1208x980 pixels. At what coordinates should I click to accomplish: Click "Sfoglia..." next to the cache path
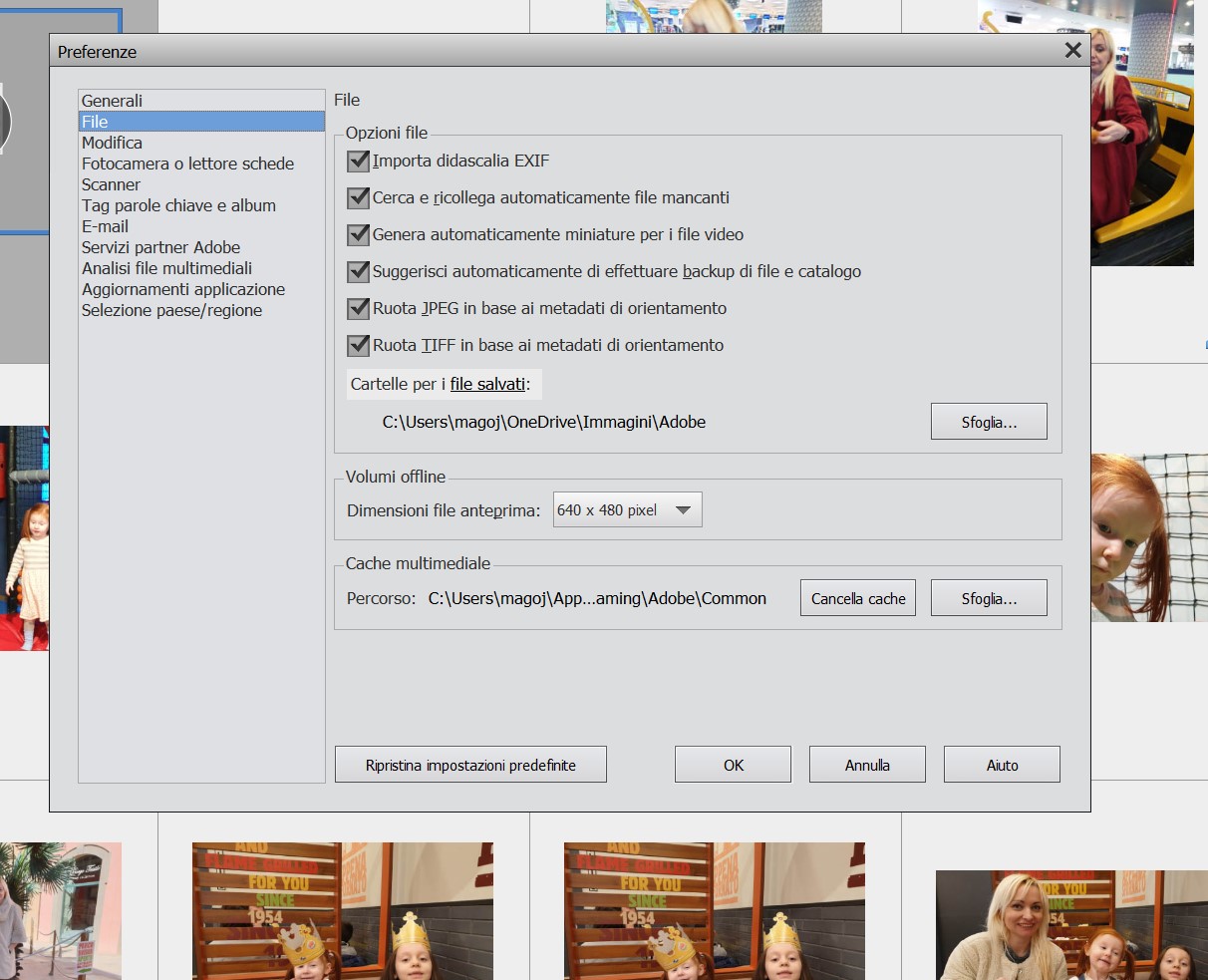click(988, 597)
